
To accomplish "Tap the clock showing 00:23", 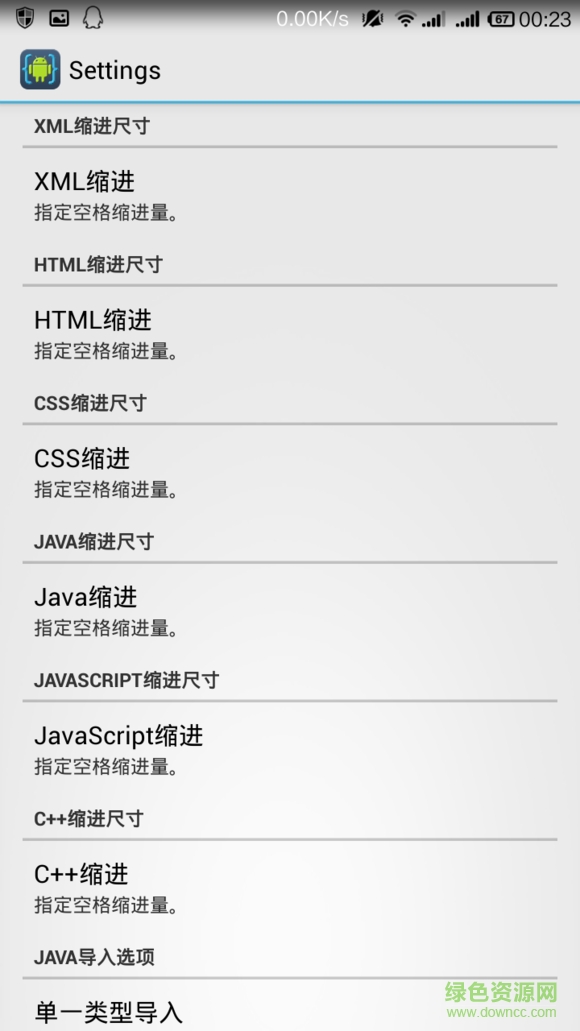I will pos(544,20).
